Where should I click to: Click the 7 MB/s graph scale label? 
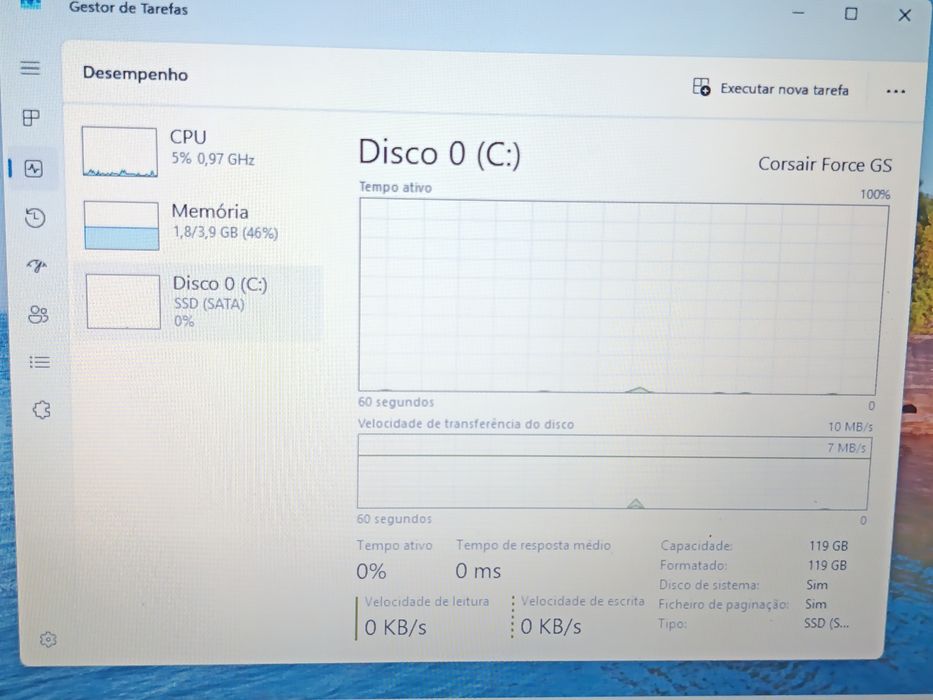tap(846, 448)
